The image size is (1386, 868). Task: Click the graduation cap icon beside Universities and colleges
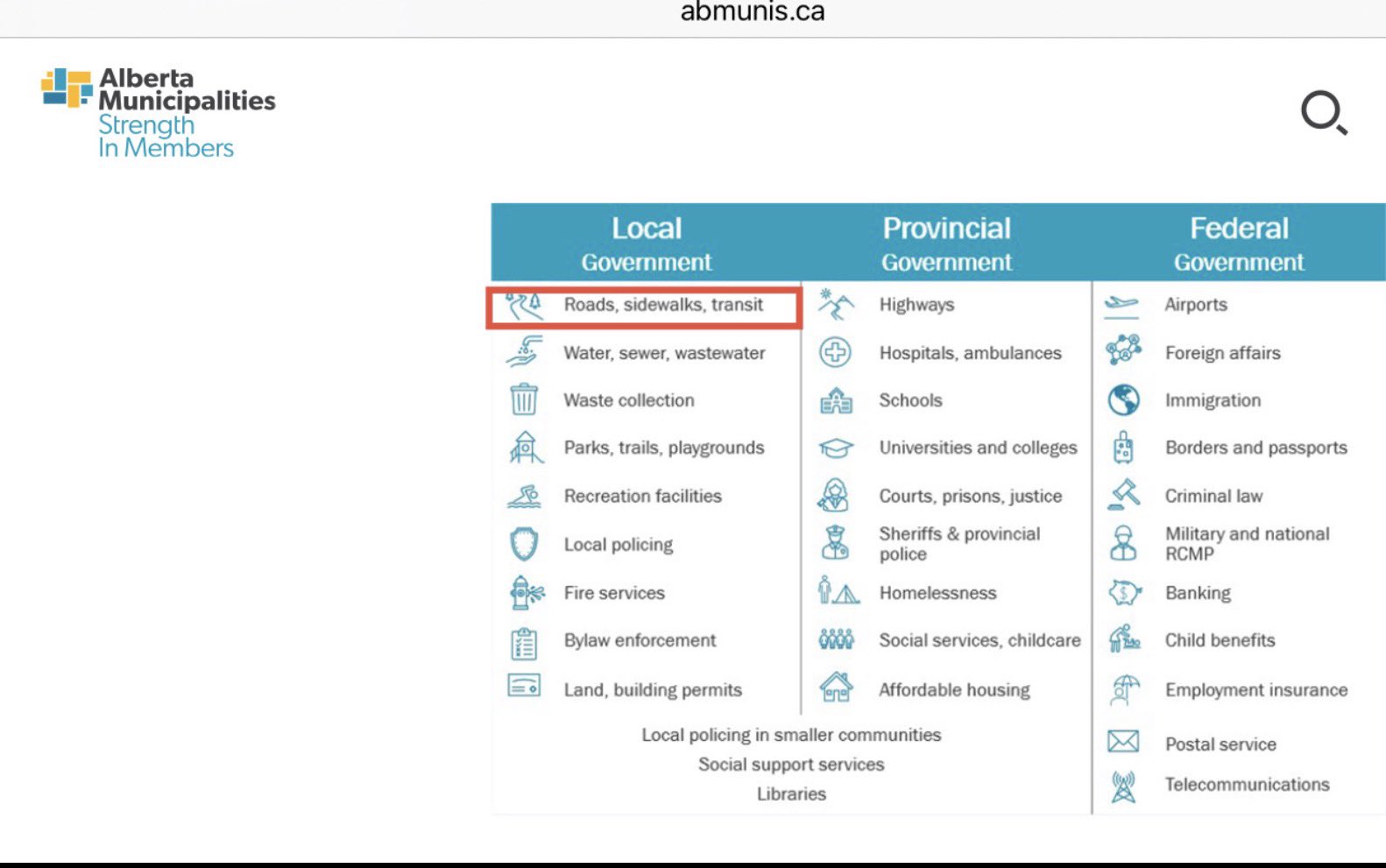(836, 448)
